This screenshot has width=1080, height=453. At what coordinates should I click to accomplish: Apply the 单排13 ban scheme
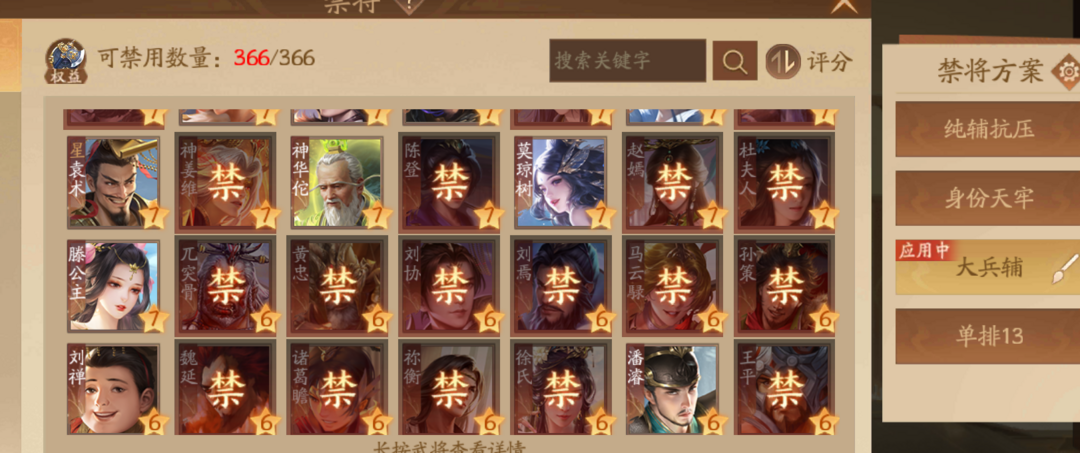(989, 336)
